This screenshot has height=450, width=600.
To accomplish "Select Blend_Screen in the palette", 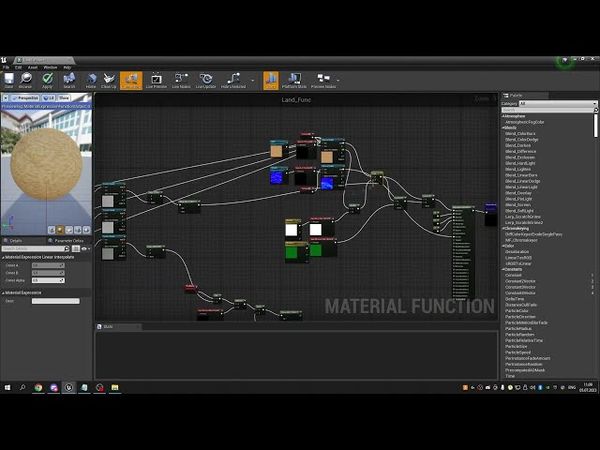I will (x=519, y=205).
